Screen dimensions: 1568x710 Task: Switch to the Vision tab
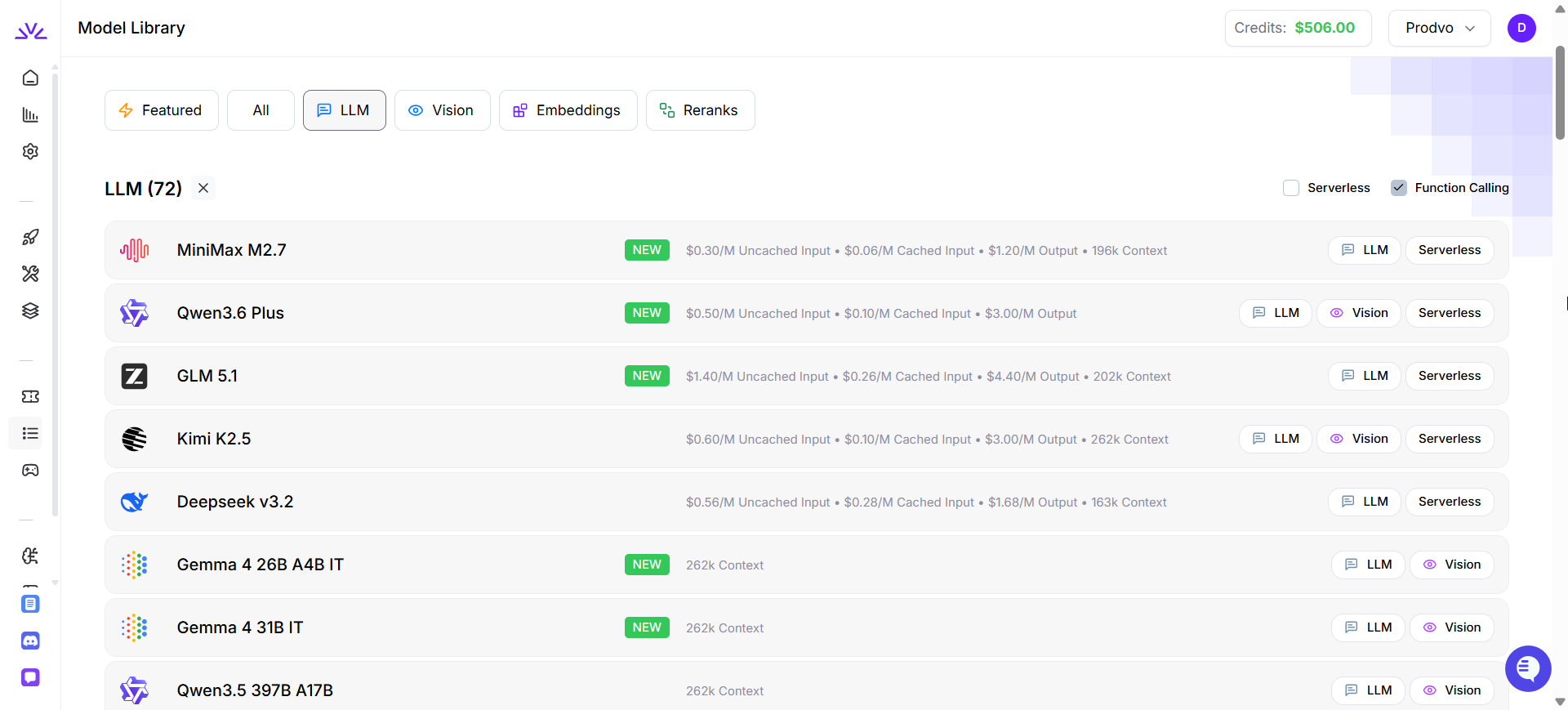(442, 110)
